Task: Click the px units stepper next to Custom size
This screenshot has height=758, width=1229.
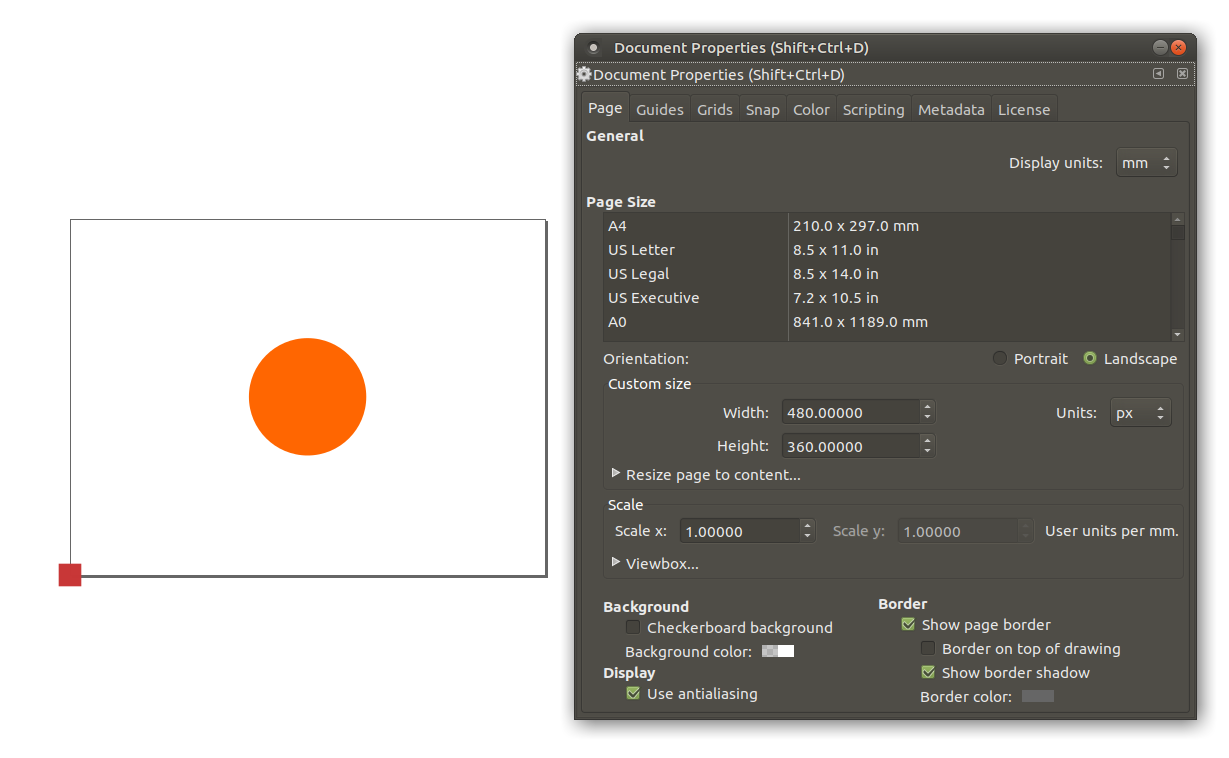Action: point(1160,411)
